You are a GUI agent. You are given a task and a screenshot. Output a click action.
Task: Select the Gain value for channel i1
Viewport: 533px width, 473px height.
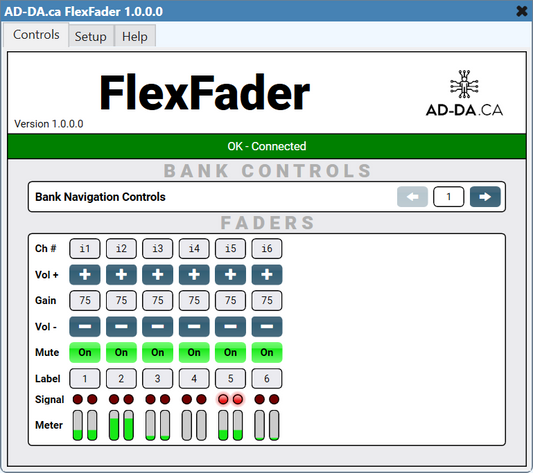(x=85, y=301)
